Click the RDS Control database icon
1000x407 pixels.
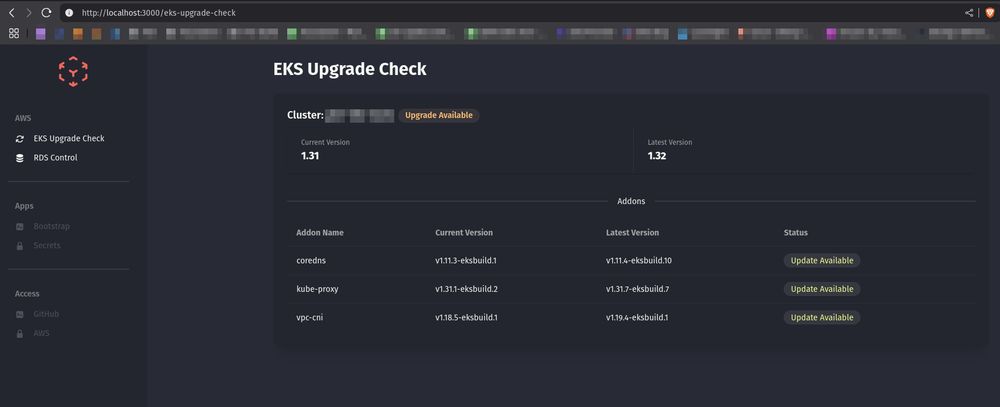[20, 158]
